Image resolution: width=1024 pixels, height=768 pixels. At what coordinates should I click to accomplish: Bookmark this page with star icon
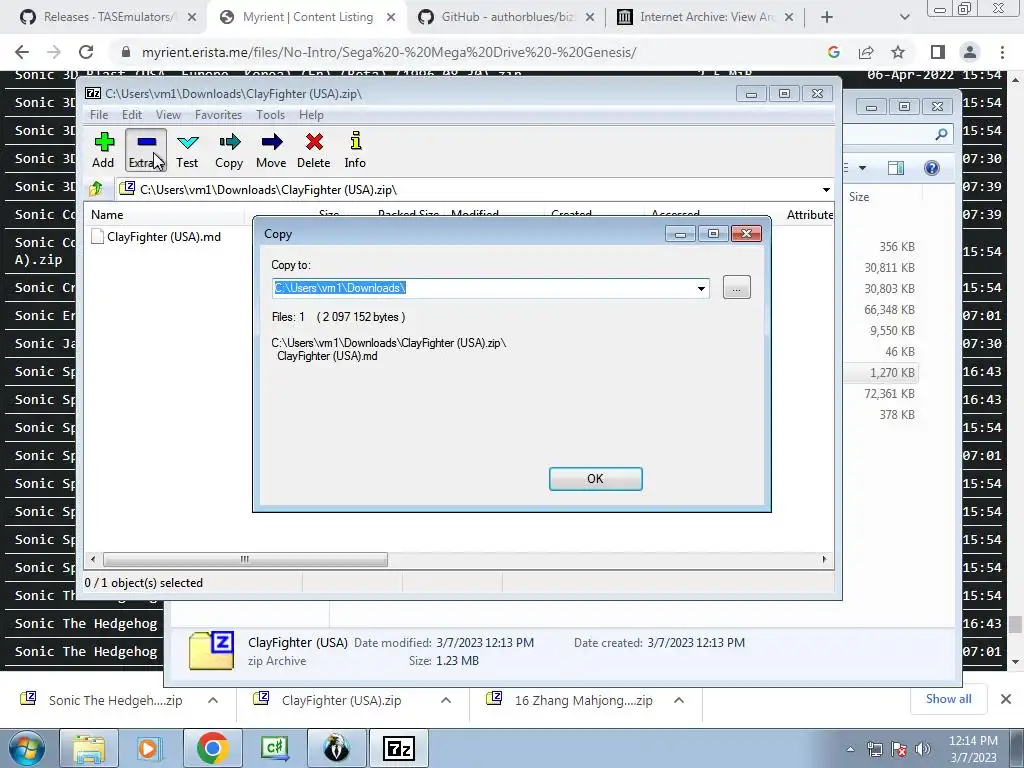pyautogui.click(x=898, y=52)
